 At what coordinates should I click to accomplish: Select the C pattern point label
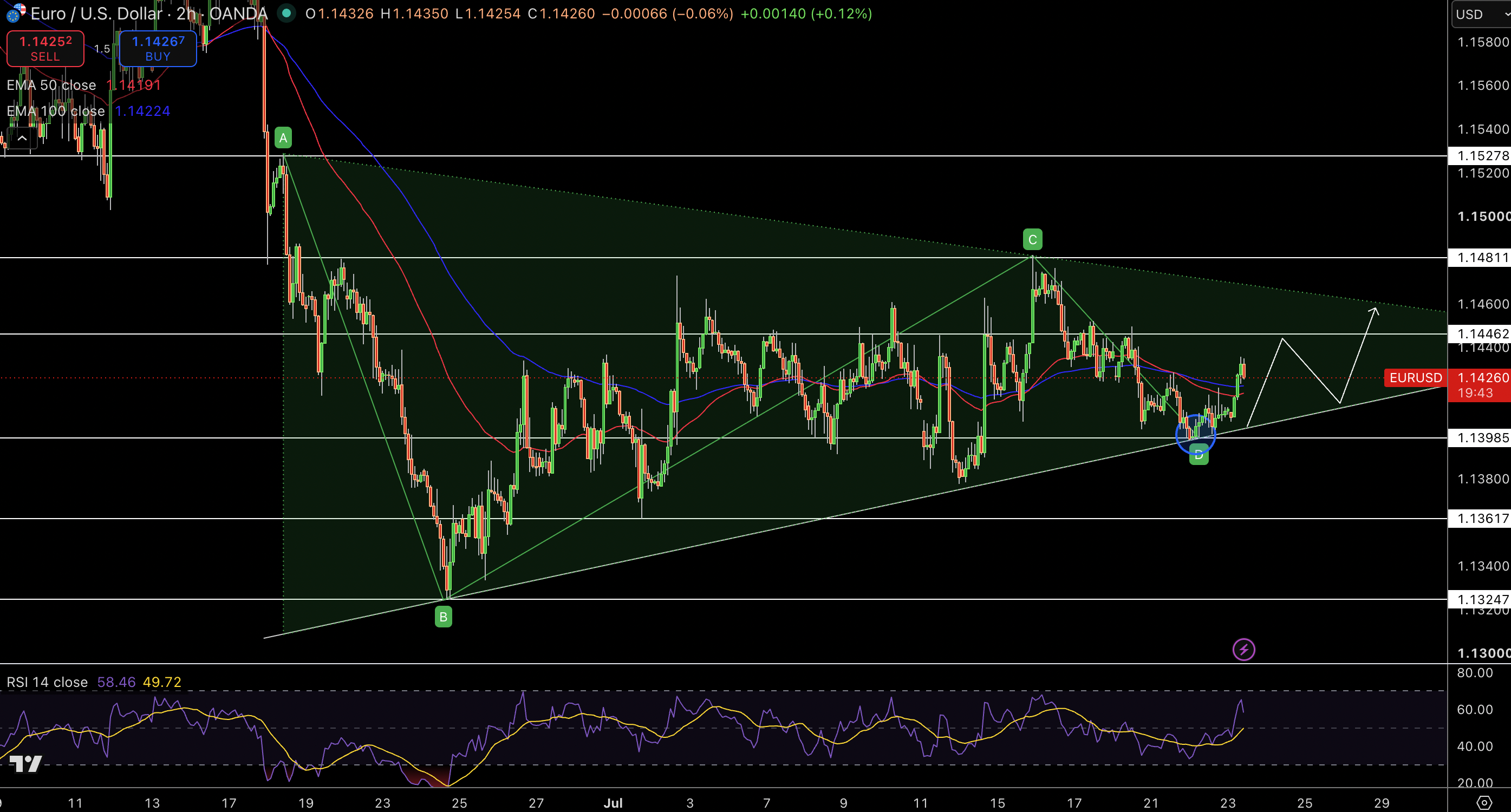click(x=1032, y=239)
